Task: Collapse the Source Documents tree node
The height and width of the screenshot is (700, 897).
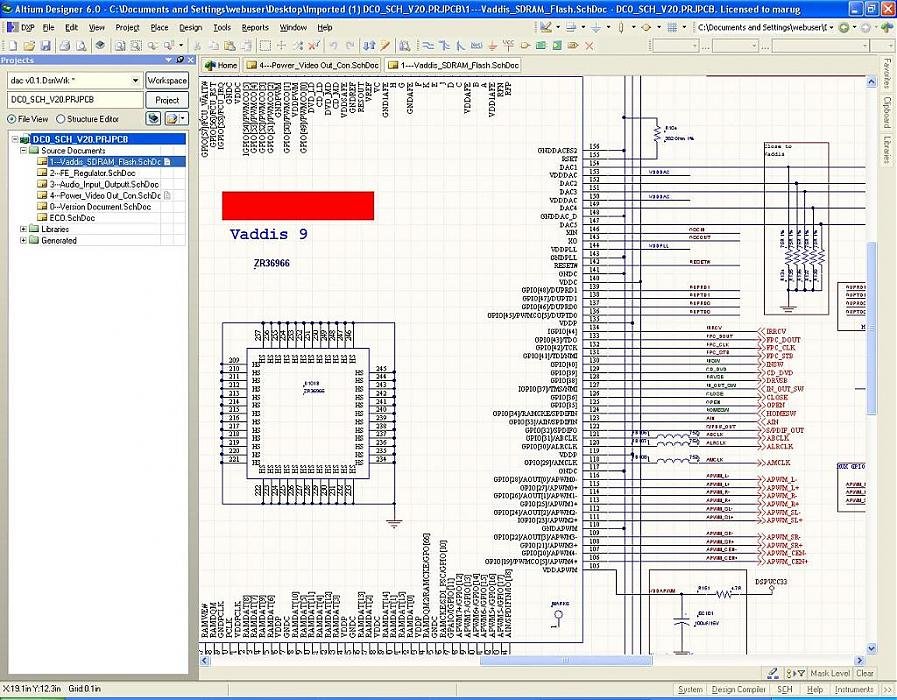Action: tap(23, 151)
